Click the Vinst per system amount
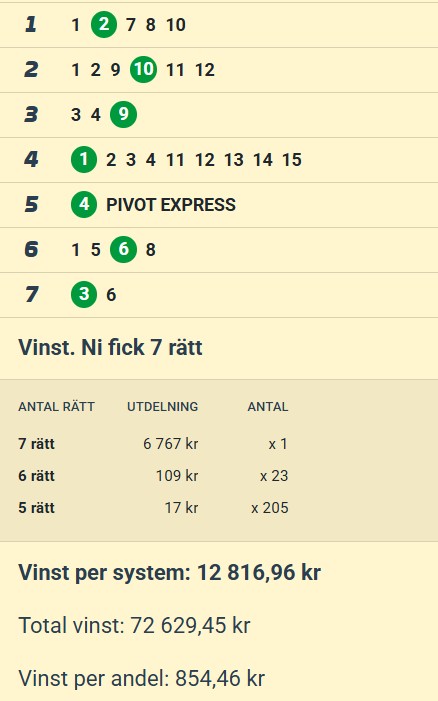This screenshot has height=701, width=438. 259,573
